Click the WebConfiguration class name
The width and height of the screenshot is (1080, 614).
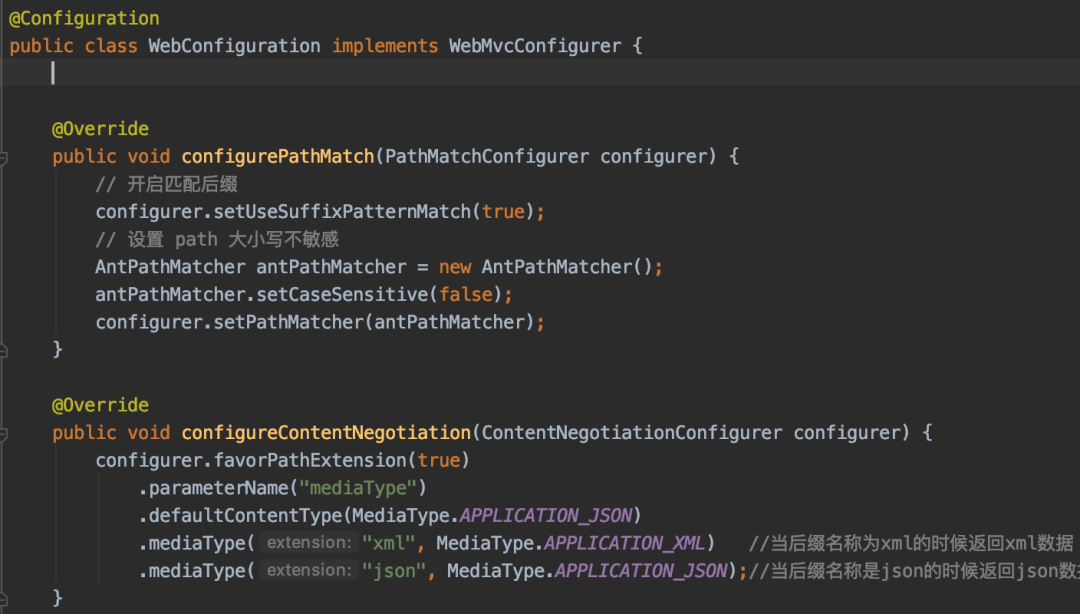pos(234,46)
